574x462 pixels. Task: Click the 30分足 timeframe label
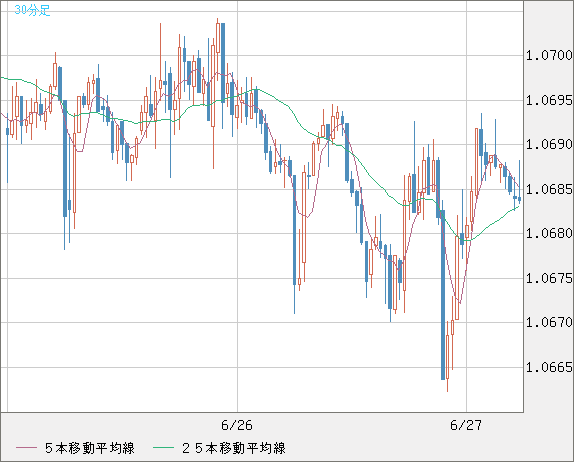click(32, 10)
